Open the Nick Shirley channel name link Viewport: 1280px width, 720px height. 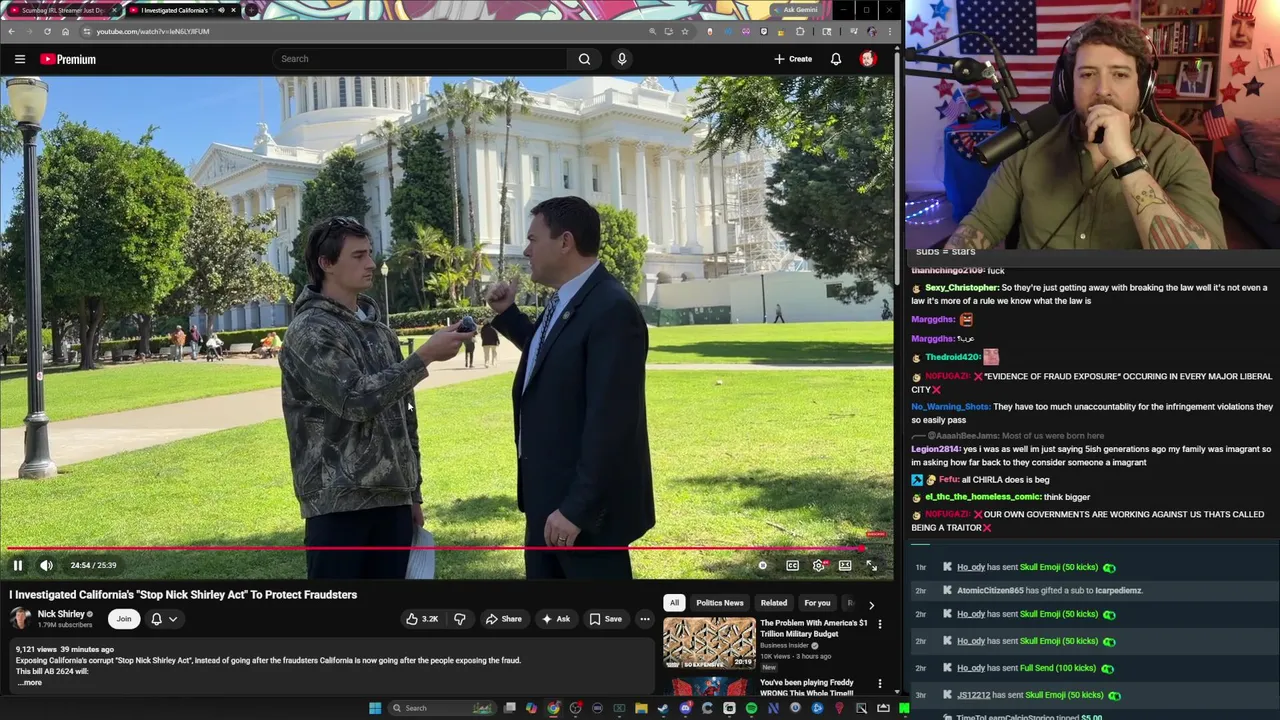[x=61, y=614]
